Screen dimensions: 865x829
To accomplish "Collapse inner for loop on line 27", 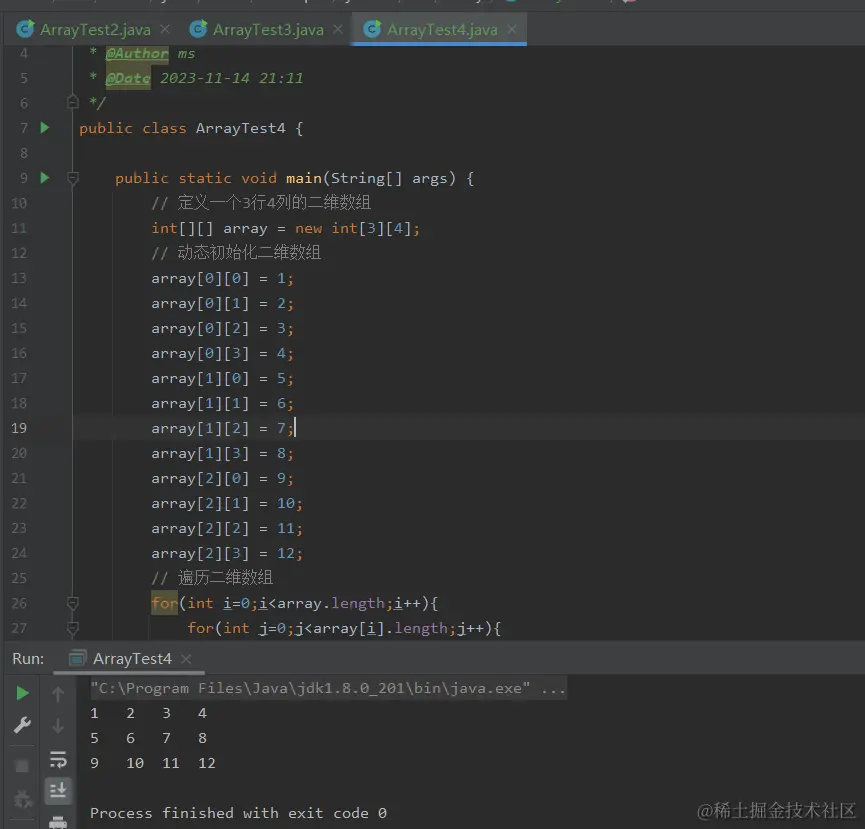I will click(72, 628).
